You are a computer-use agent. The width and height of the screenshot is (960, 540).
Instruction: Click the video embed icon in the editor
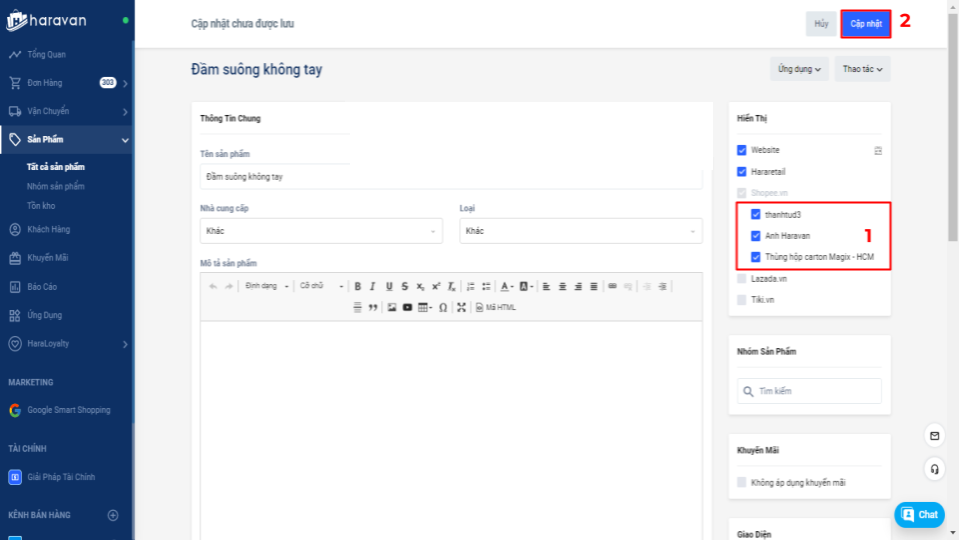[x=407, y=307]
